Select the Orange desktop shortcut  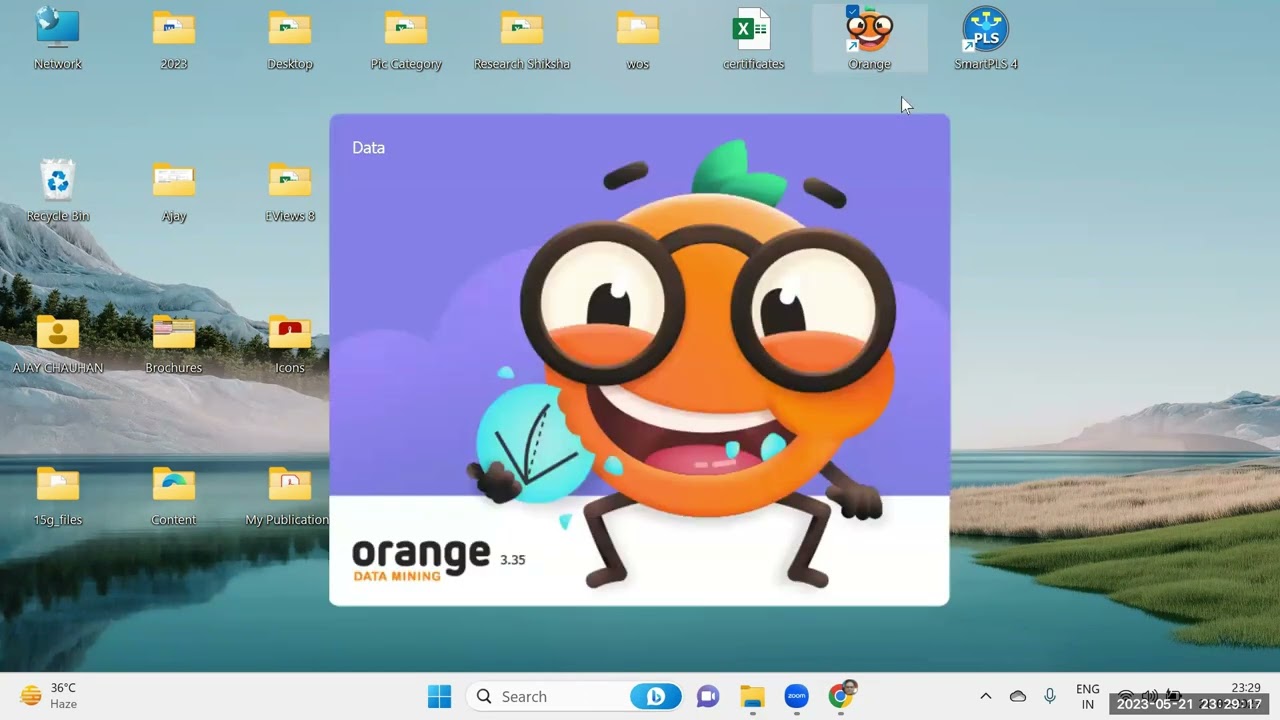(x=870, y=39)
